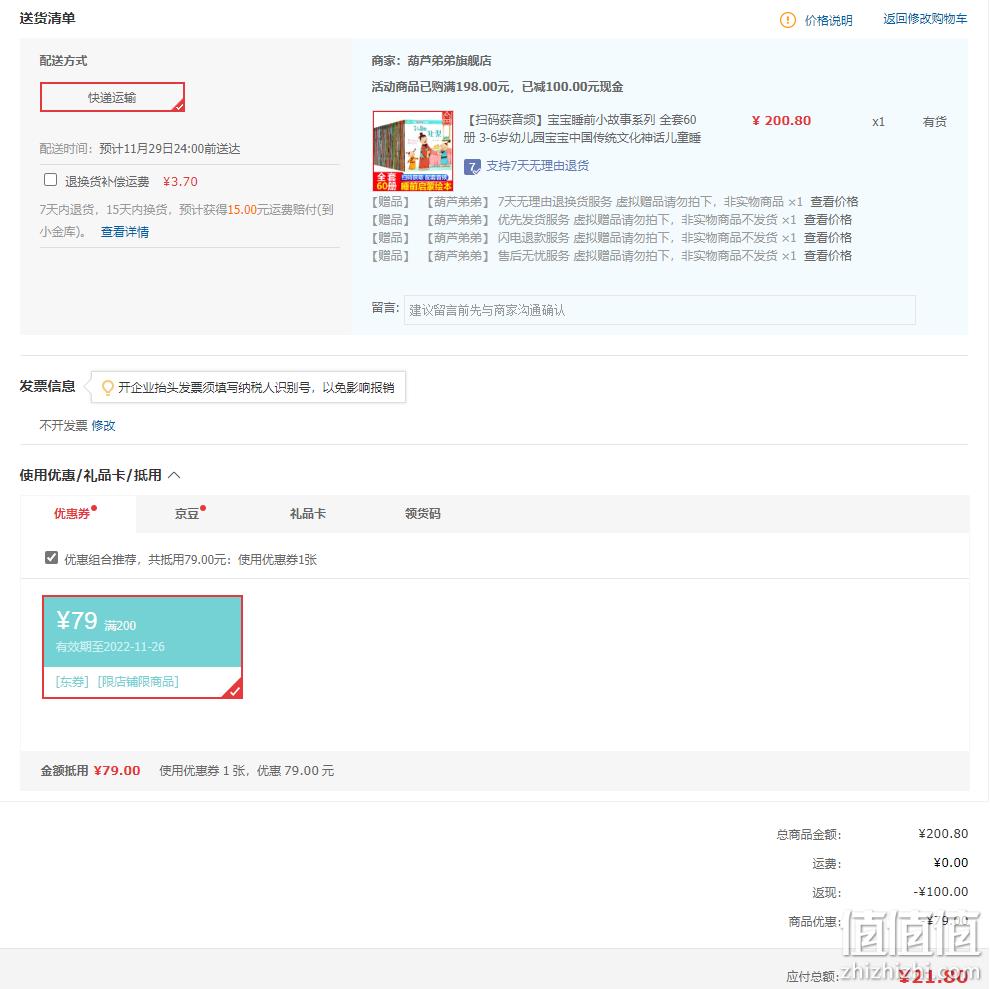Screen dimensions: 990x989
Task: Uncheck the 优惠组合推荐 checkbox
Action: coord(51,558)
